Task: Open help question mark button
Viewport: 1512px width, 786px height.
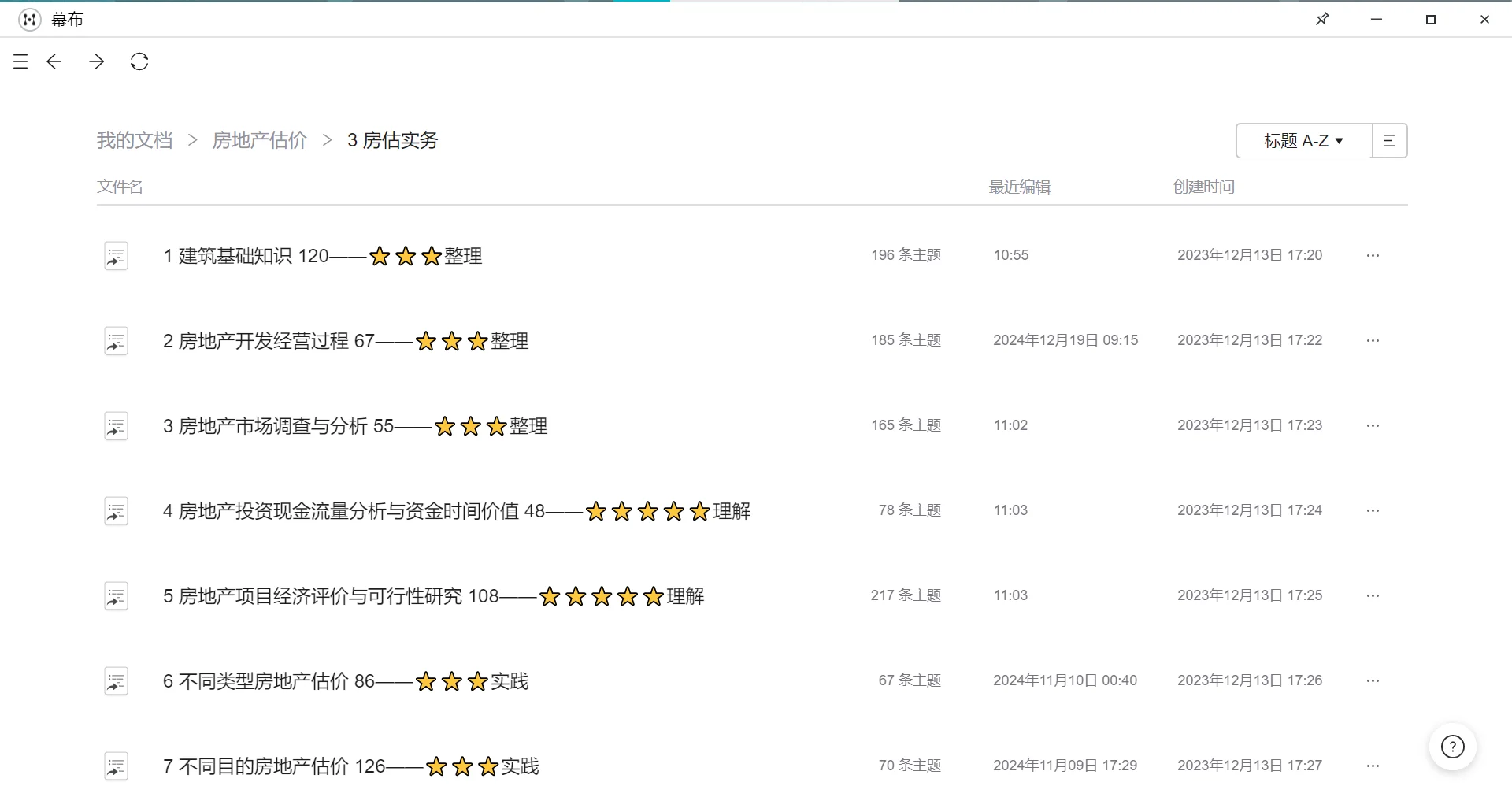Action: (1453, 747)
